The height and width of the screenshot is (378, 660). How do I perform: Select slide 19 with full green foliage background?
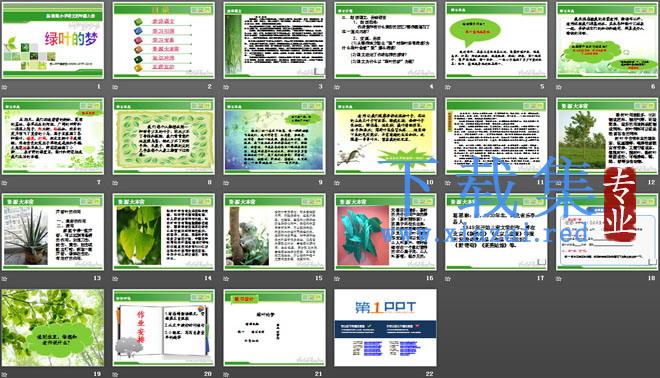[53, 327]
